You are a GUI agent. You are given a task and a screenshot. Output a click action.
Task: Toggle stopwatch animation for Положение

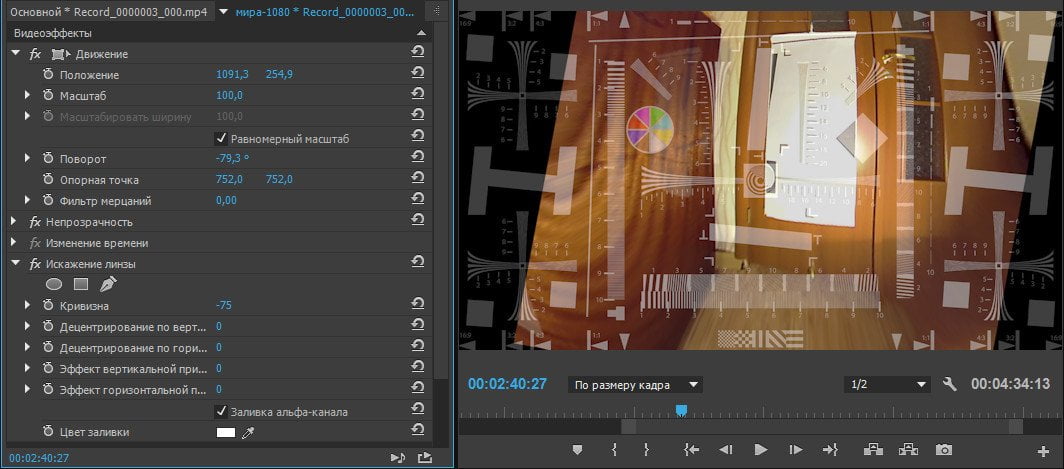(48, 75)
